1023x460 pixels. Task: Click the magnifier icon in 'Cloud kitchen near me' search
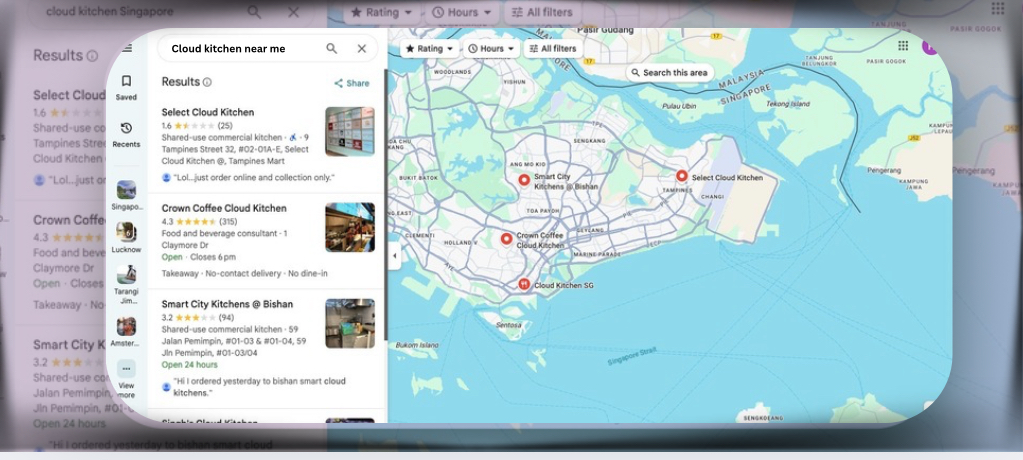(x=331, y=48)
